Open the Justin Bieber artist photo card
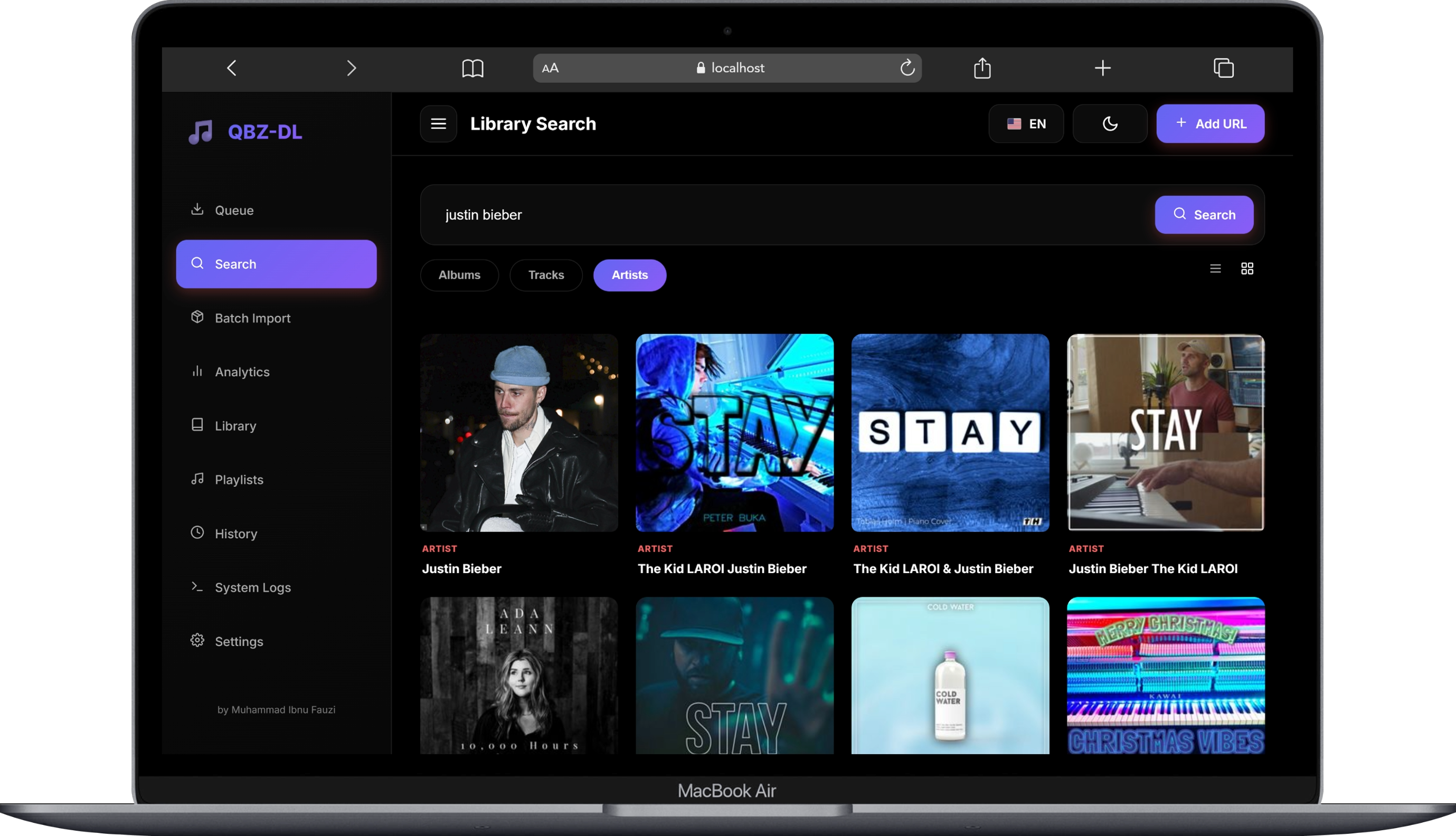Screen dimensions: 1456x836 pyautogui.click(x=519, y=433)
